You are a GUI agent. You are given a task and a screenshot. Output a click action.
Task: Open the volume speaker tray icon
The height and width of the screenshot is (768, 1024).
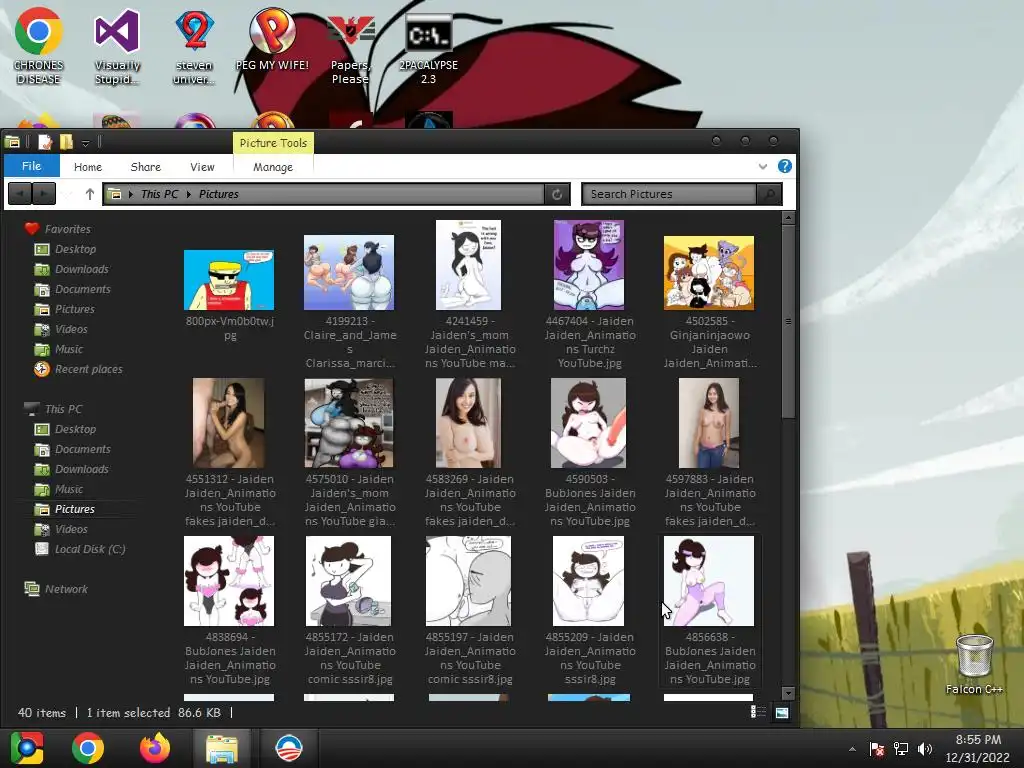925,749
